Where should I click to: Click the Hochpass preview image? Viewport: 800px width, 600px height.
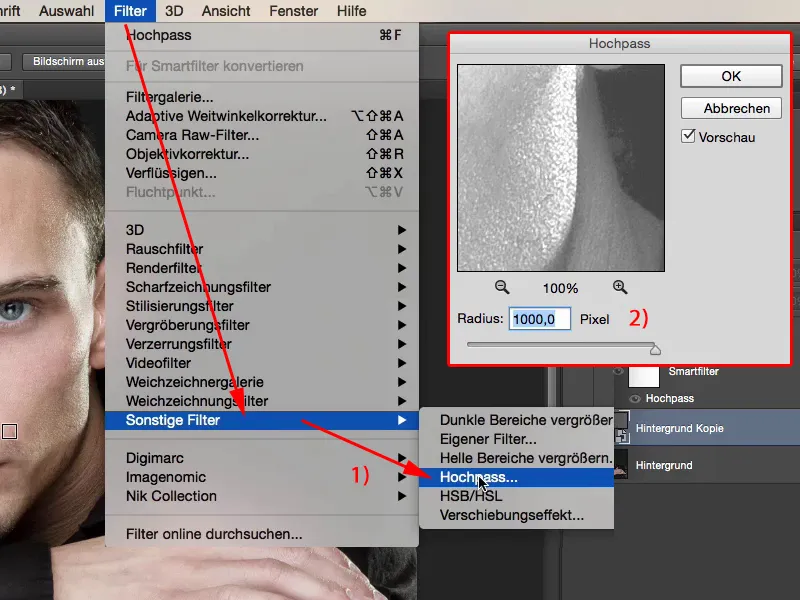coord(561,168)
